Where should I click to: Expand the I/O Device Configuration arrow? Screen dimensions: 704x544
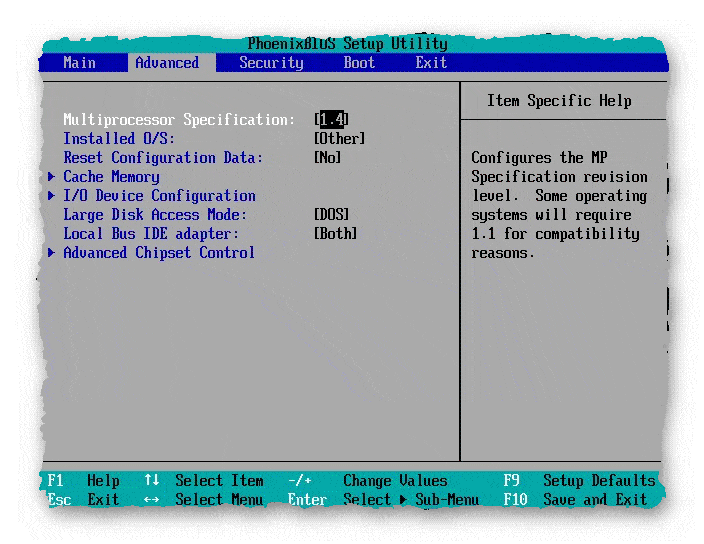coord(52,195)
